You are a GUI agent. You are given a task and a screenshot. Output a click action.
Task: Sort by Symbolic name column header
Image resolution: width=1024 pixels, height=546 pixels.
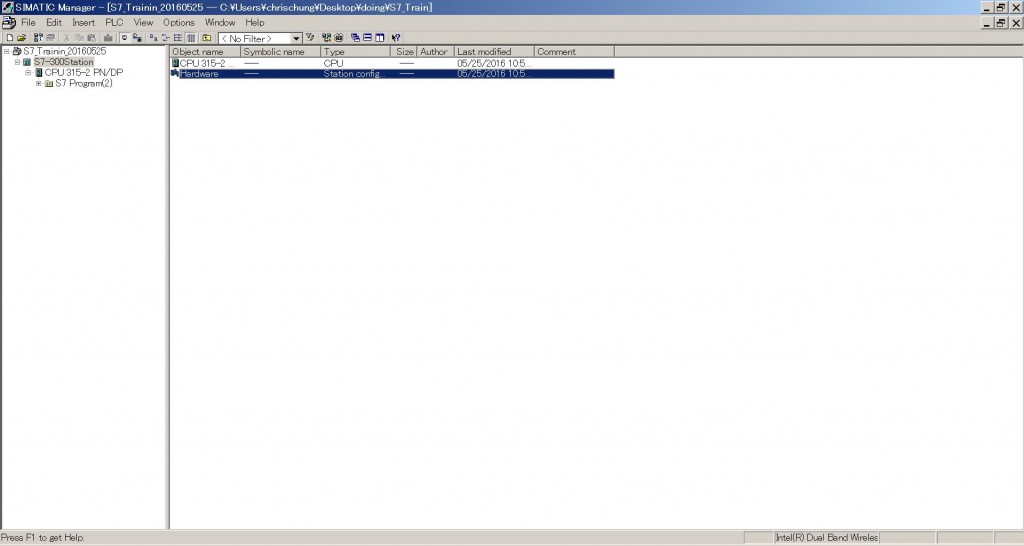click(x=281, y=52)
